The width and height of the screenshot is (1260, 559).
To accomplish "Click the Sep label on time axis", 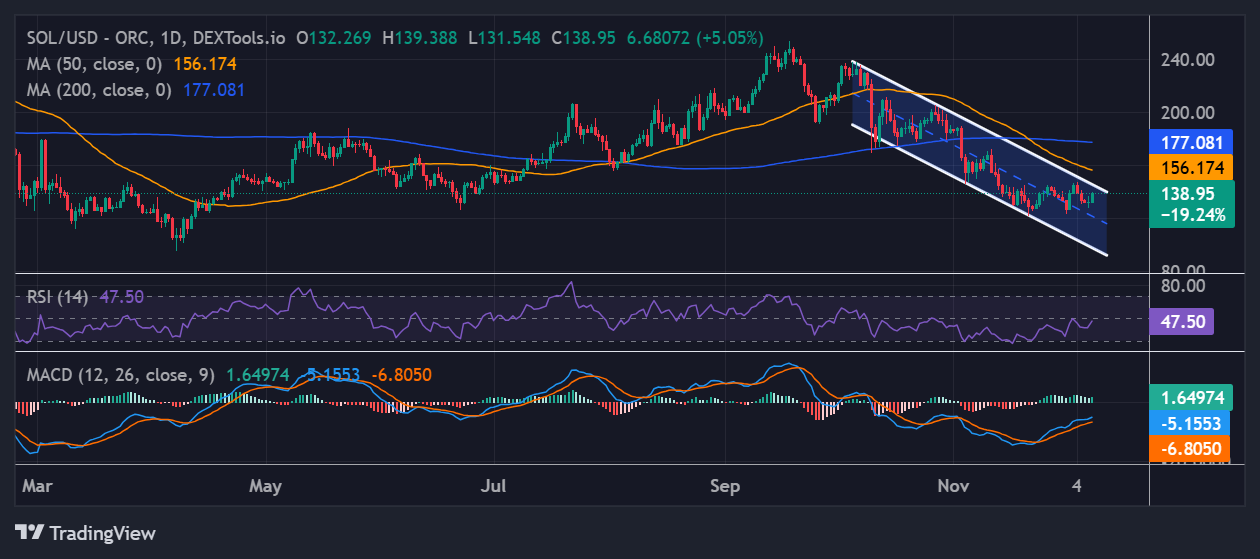I will coord(725,486).
